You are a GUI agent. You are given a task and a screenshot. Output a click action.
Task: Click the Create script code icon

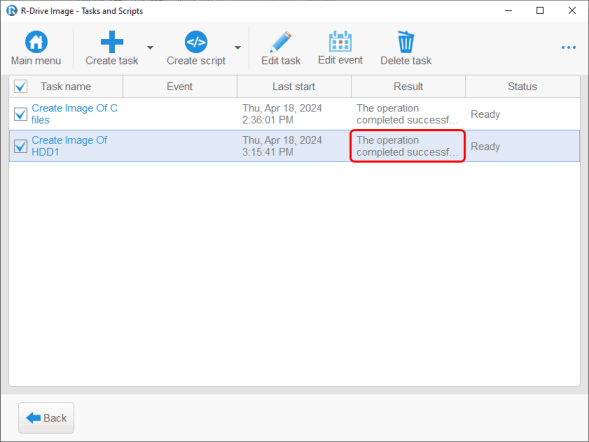click(x=196, y=42)
